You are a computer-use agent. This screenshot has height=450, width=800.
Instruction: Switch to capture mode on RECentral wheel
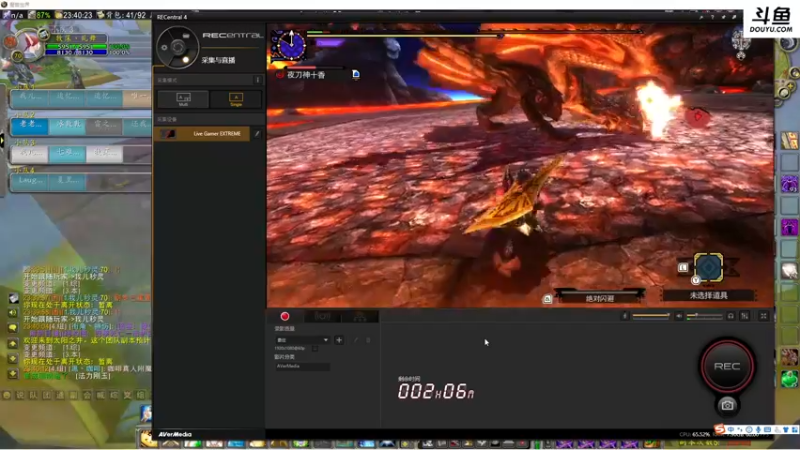186,60
